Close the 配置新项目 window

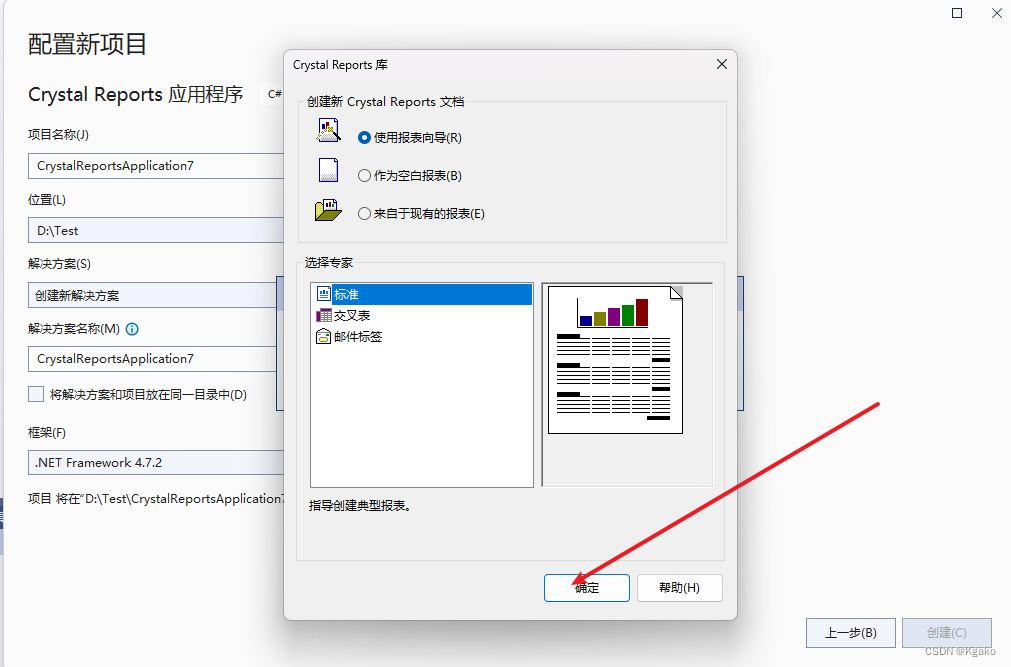tap(996, 13)
